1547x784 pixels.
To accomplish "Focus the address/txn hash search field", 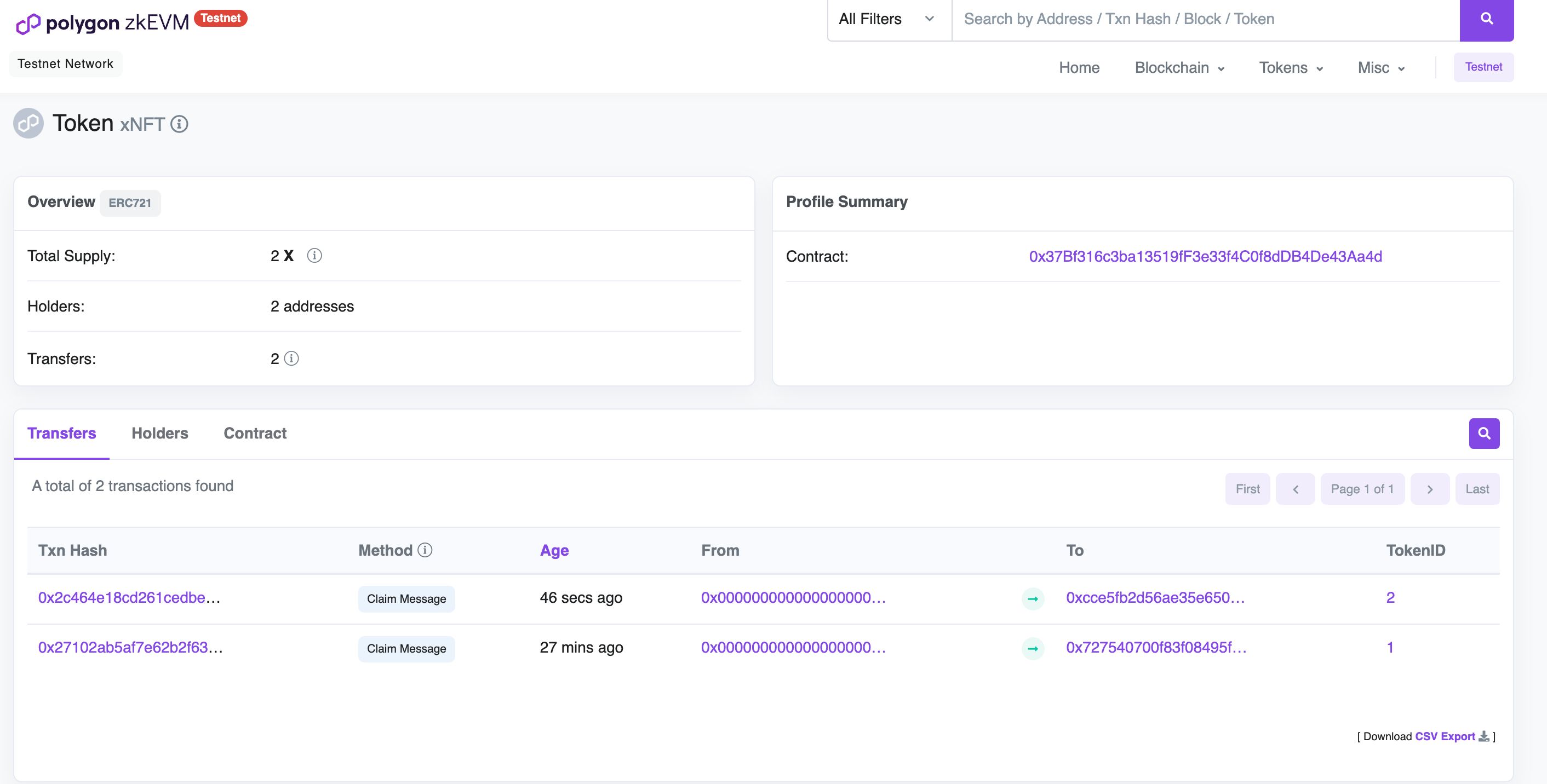I will 1206,20.
